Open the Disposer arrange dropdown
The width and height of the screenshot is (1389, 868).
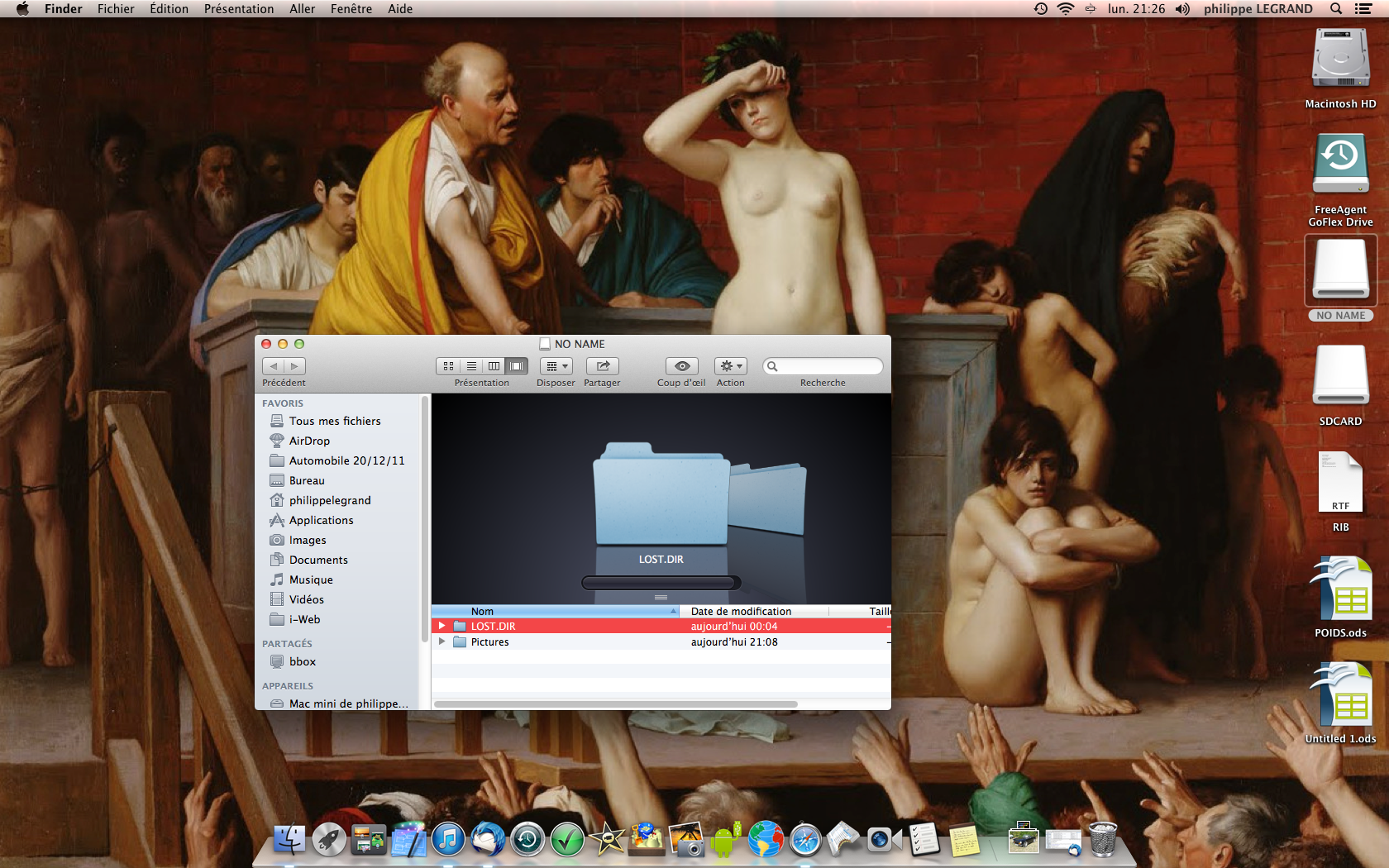click(x=556, y=366)
